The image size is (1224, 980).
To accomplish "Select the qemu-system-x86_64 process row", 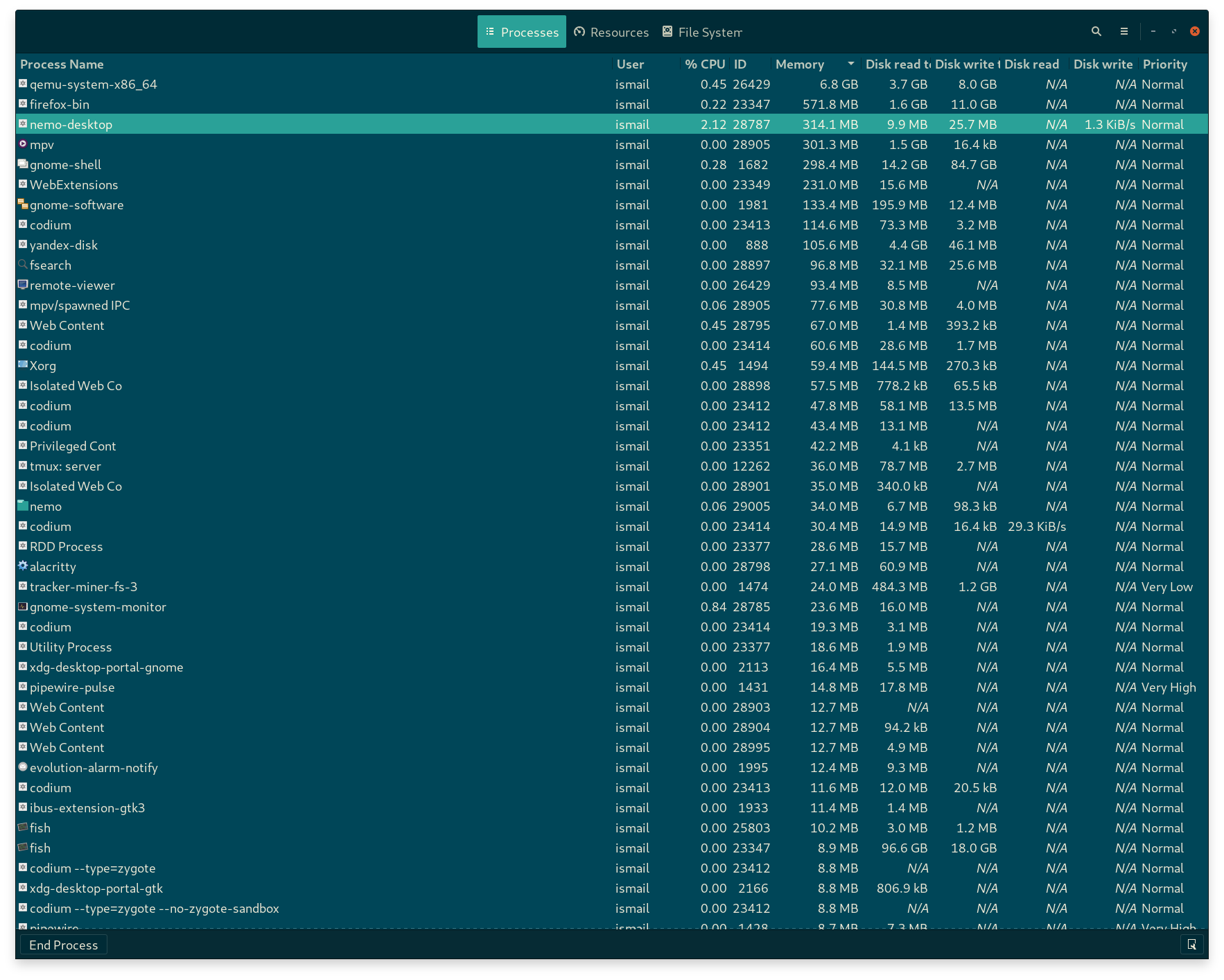I will 277,84.
